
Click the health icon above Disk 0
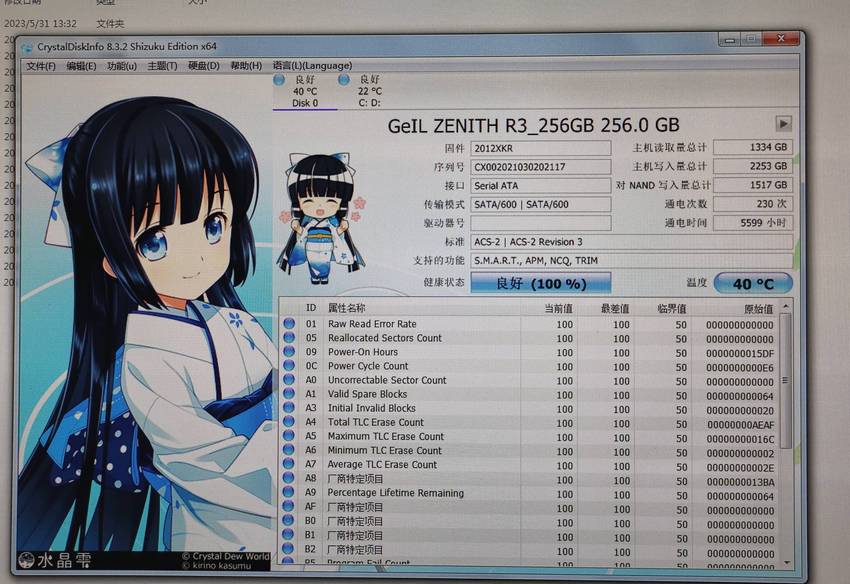tap(279, 80)
